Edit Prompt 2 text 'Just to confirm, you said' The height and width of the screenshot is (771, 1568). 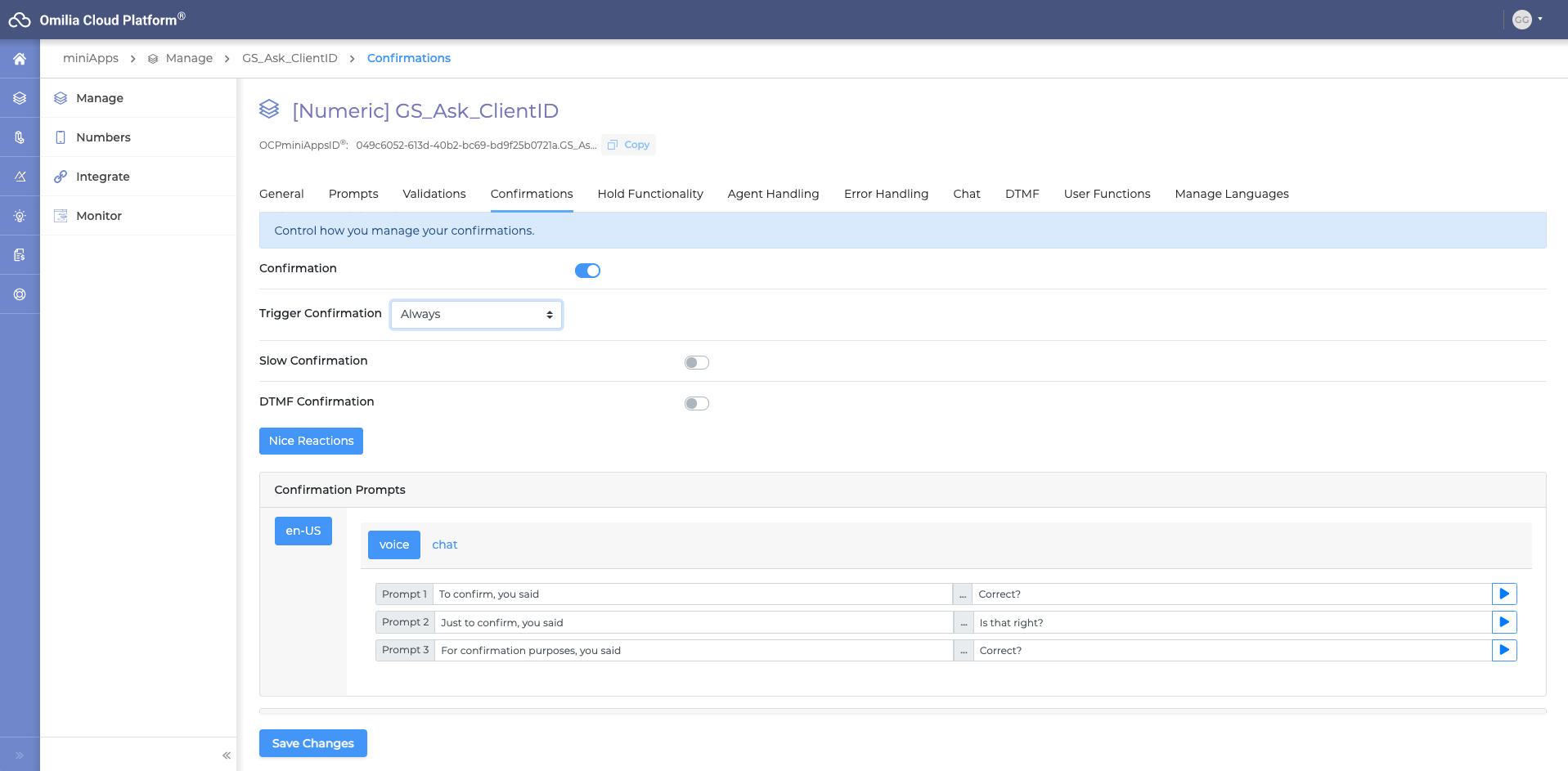(x=694, y=622)
